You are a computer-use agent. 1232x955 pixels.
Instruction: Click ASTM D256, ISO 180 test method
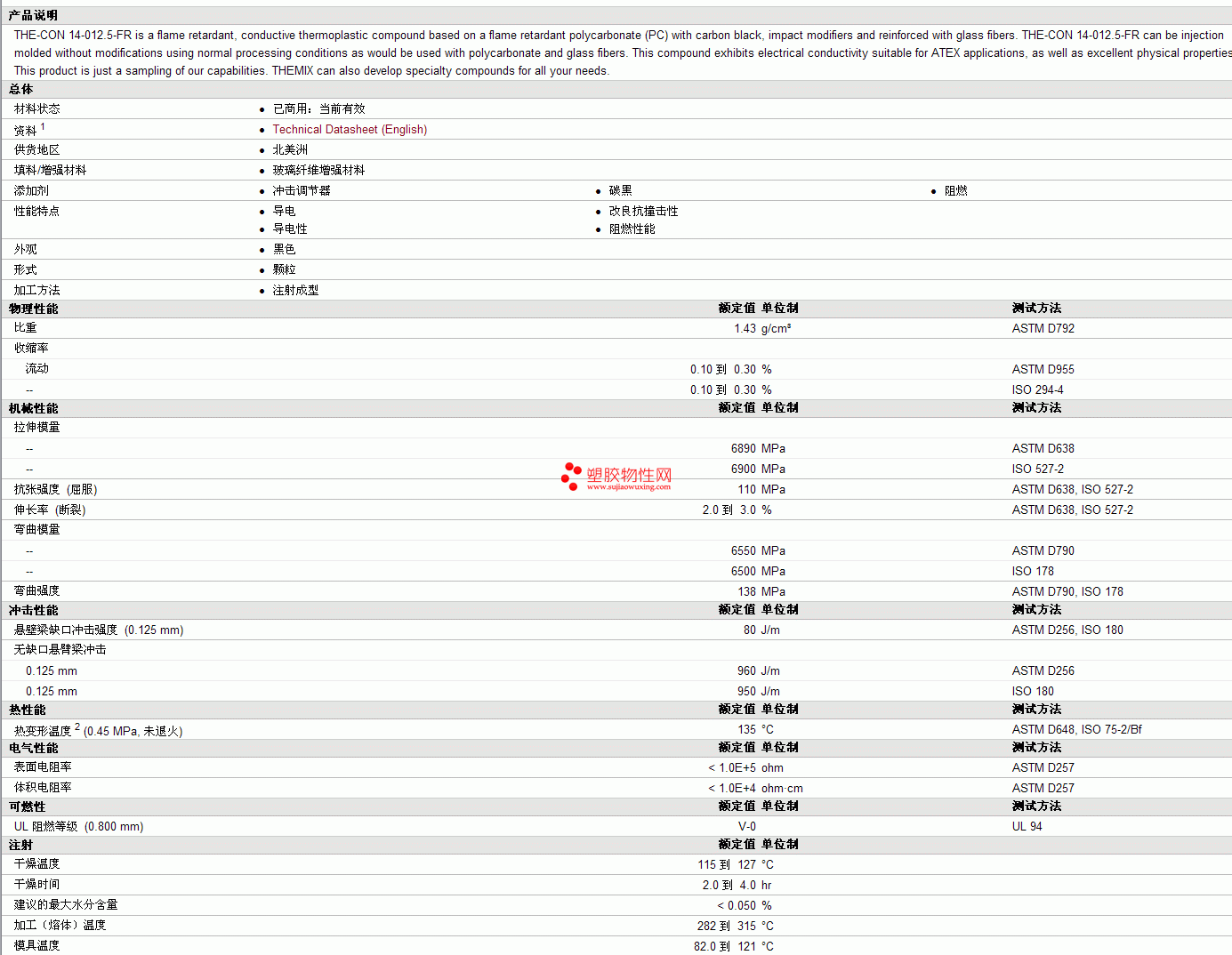pyautogui.click(x=1067, y=630)
